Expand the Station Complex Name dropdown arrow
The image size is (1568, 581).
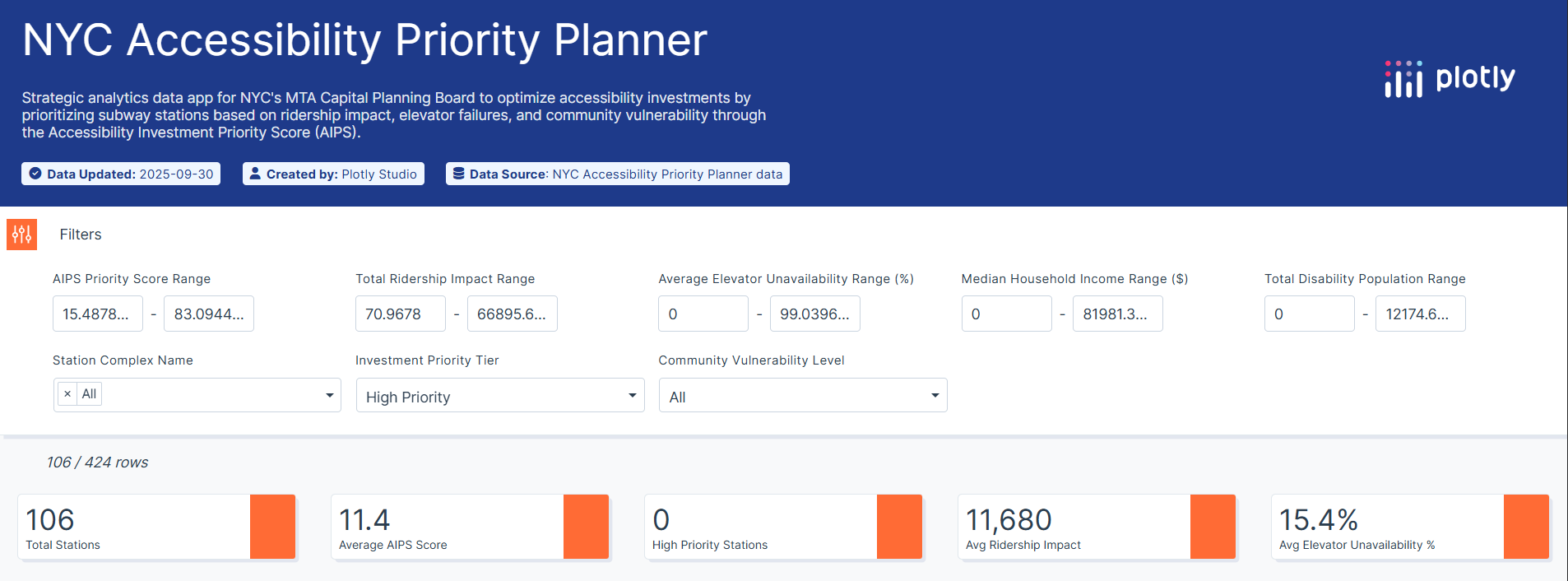coord(329,395)
